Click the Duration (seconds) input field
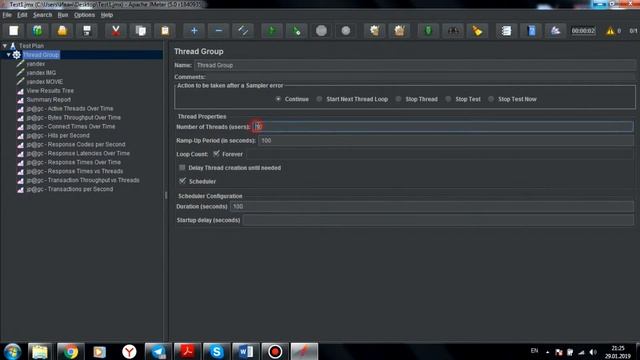 tap(431, 207)
